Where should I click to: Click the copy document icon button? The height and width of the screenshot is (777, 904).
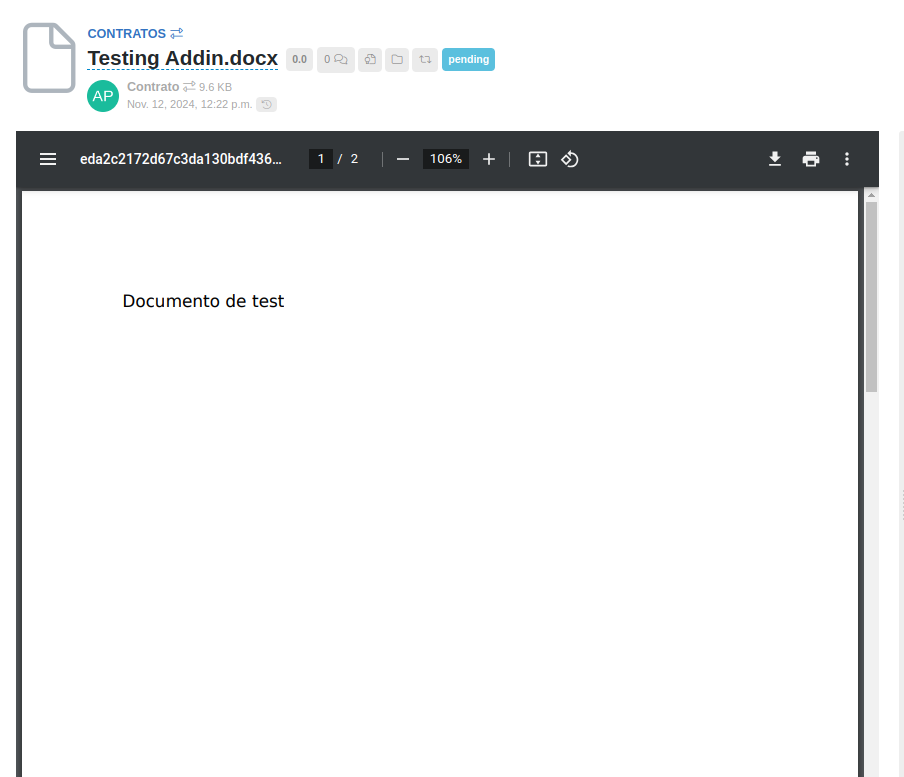[x=370, y=60]
